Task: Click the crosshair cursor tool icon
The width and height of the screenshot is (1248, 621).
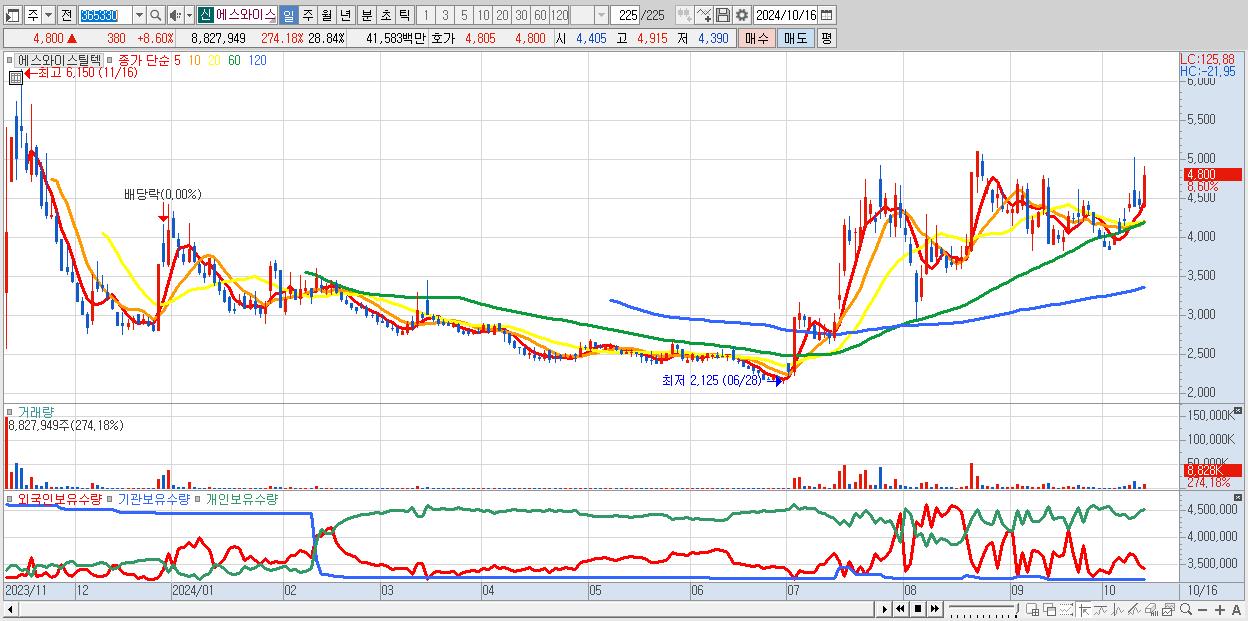Action: click(x=1085, y=610)
